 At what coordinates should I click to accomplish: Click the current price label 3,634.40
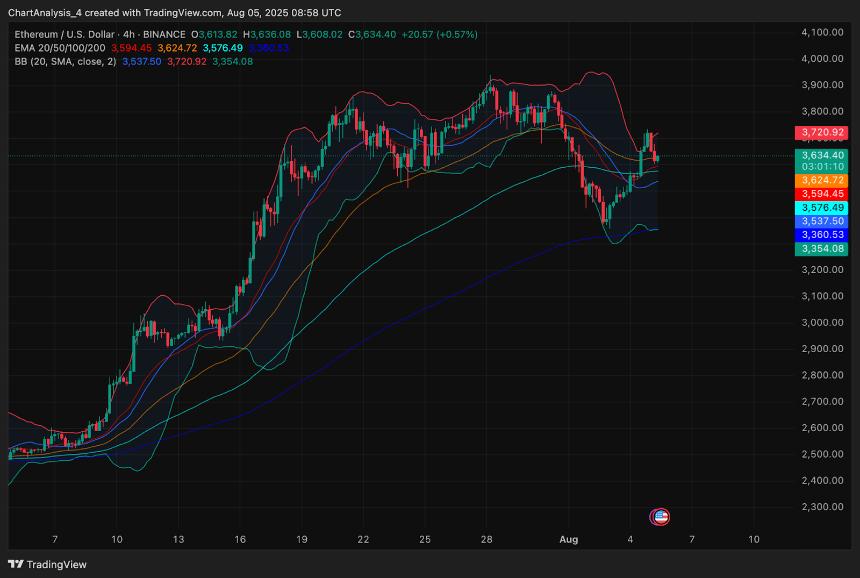coord(820,155)
